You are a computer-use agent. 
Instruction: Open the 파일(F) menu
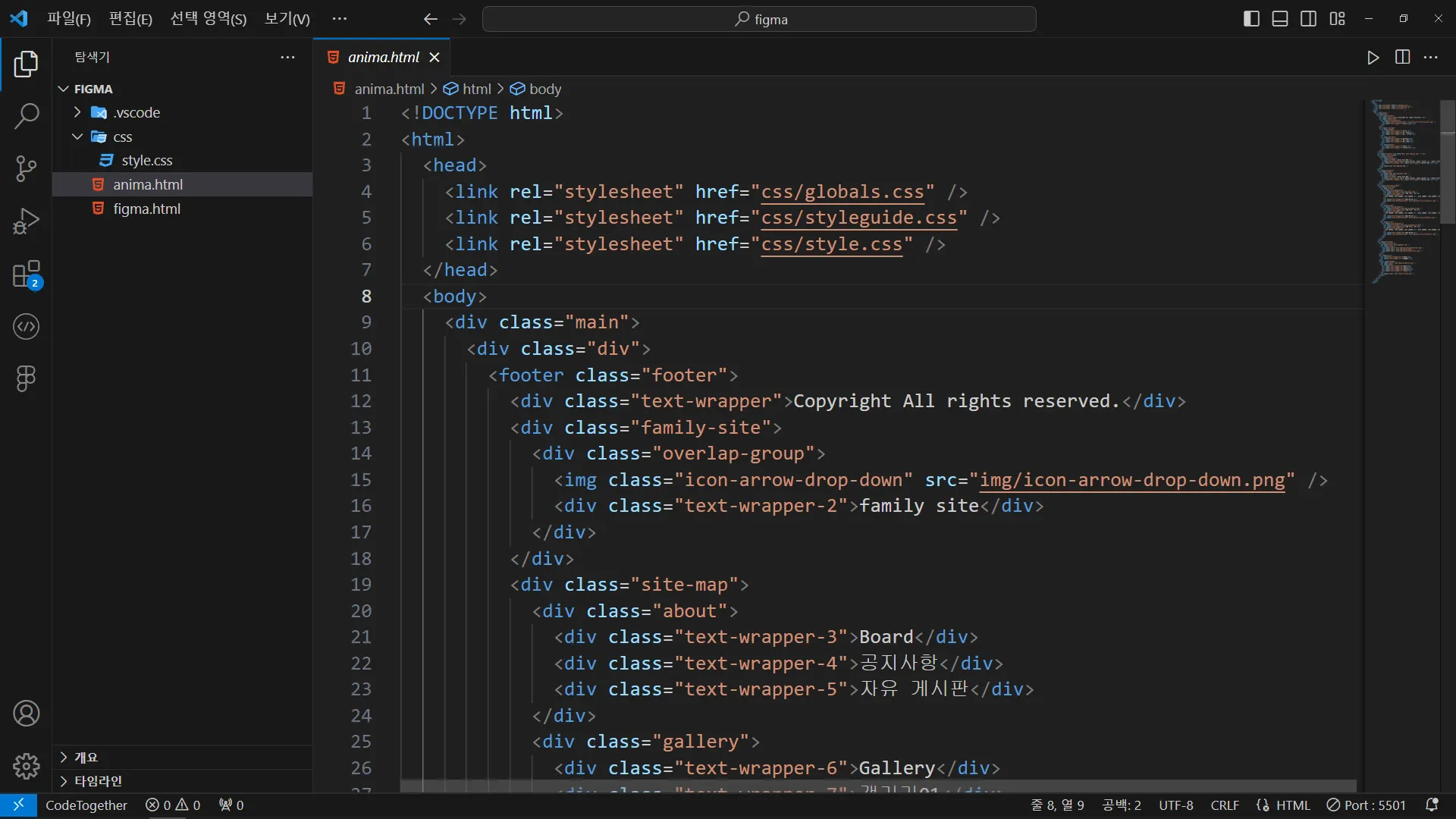(68, 19)
